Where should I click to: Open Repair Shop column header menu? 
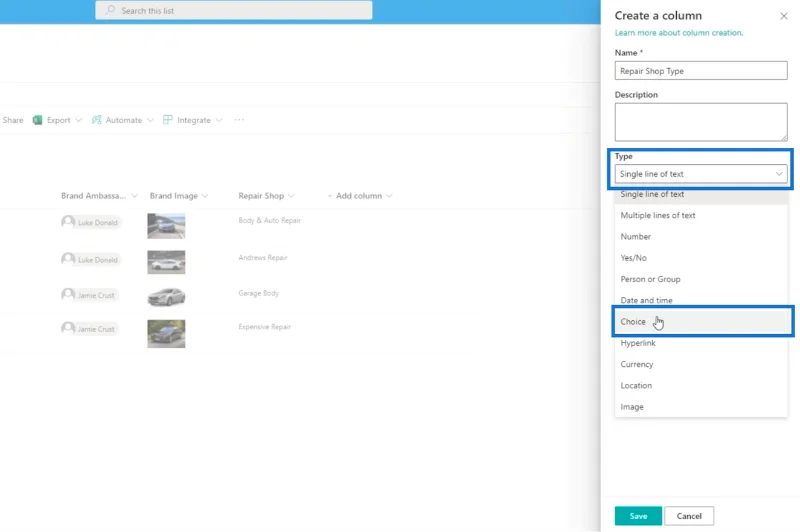pos(291,196)
